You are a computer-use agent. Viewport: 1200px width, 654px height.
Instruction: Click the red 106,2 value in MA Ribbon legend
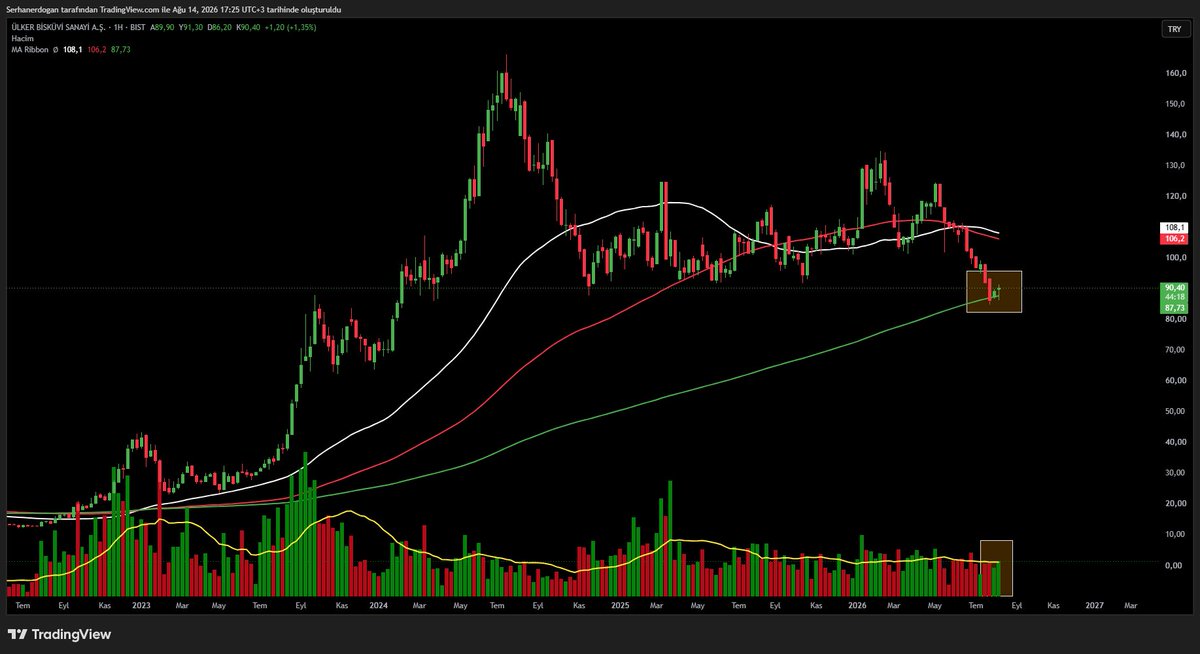tap(98, 48)
